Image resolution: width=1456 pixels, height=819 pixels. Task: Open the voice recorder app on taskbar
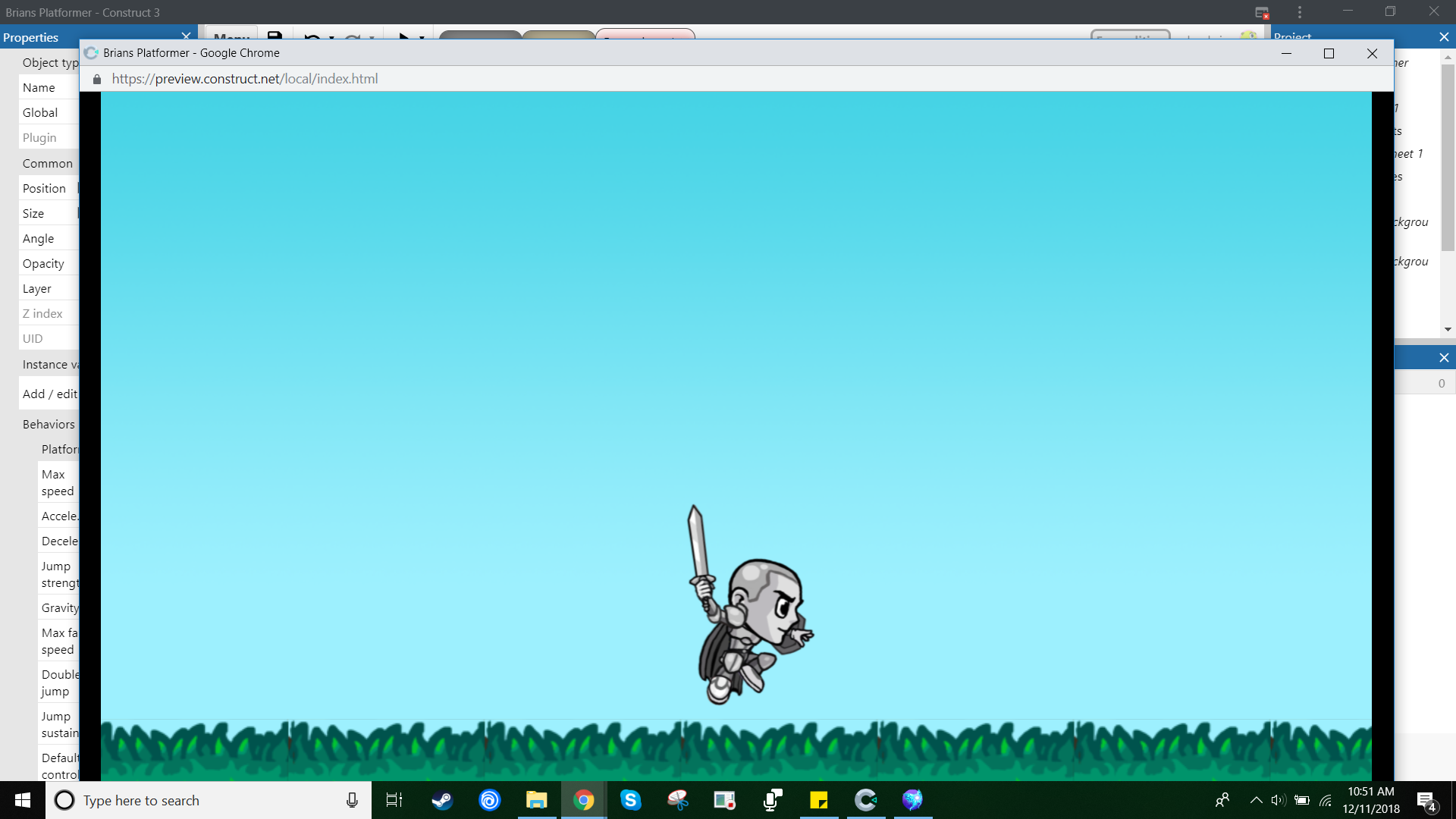tap(772, 800)
